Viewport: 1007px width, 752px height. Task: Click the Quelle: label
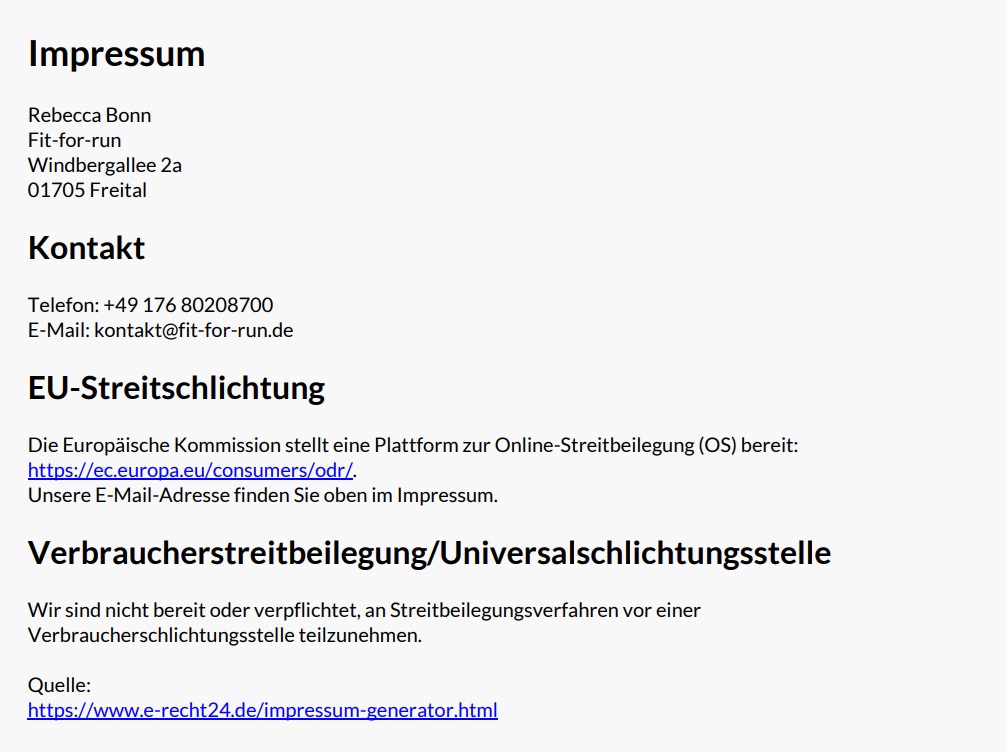point(59,685)
